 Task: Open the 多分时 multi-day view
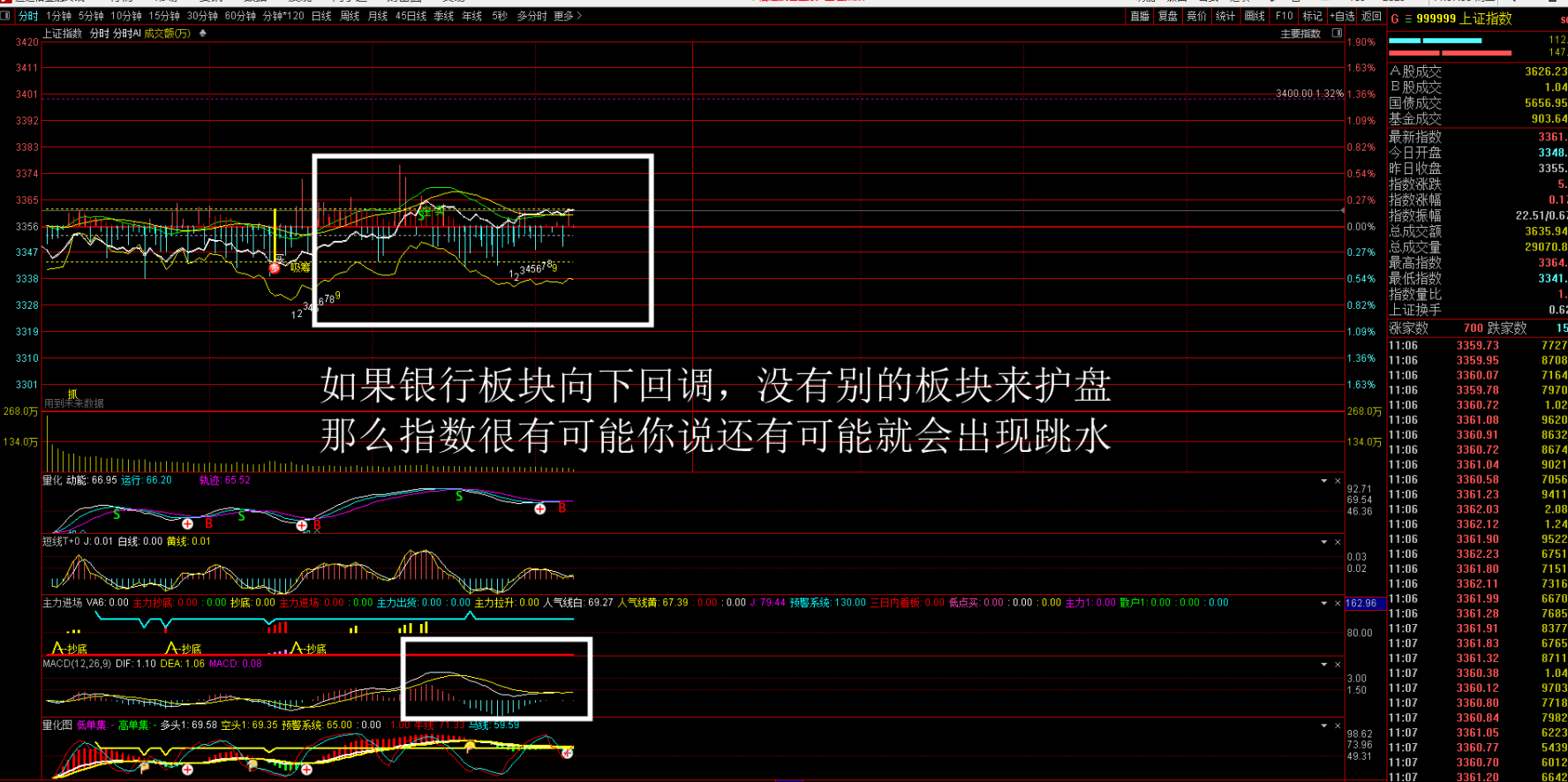tap(531, 16)
